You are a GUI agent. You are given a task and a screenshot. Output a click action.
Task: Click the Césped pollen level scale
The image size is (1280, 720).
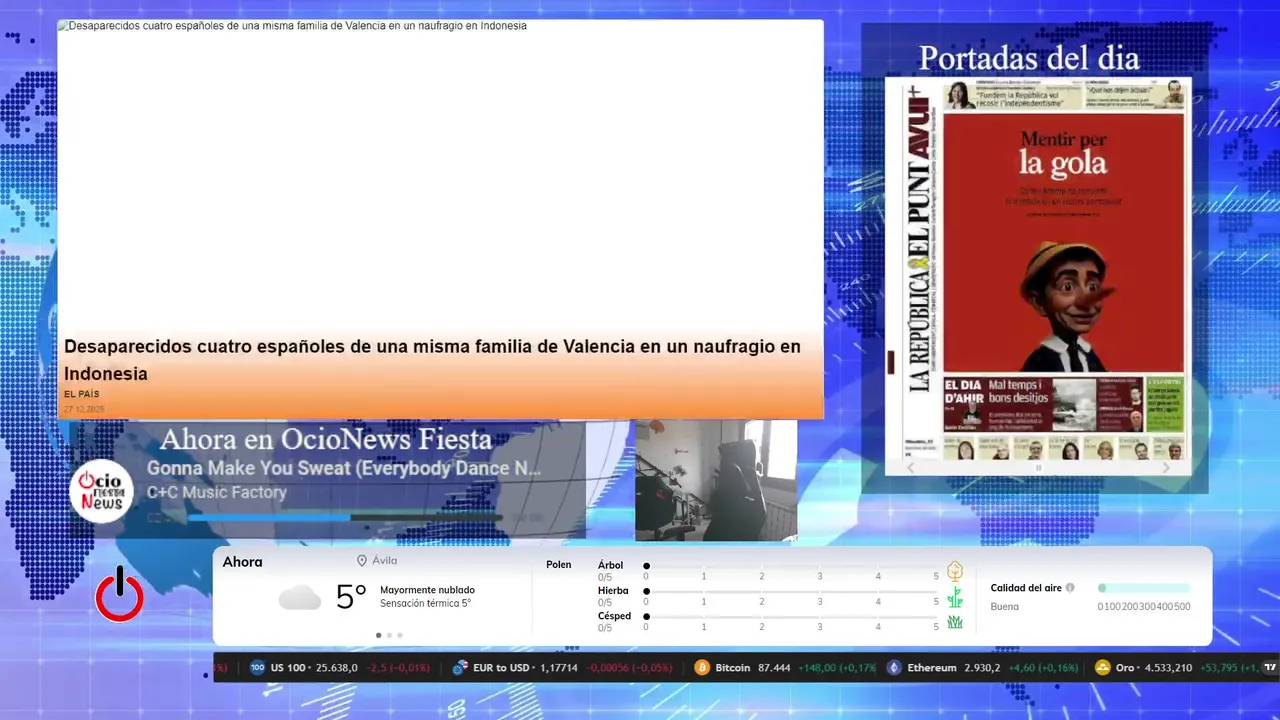coord(791,622)
